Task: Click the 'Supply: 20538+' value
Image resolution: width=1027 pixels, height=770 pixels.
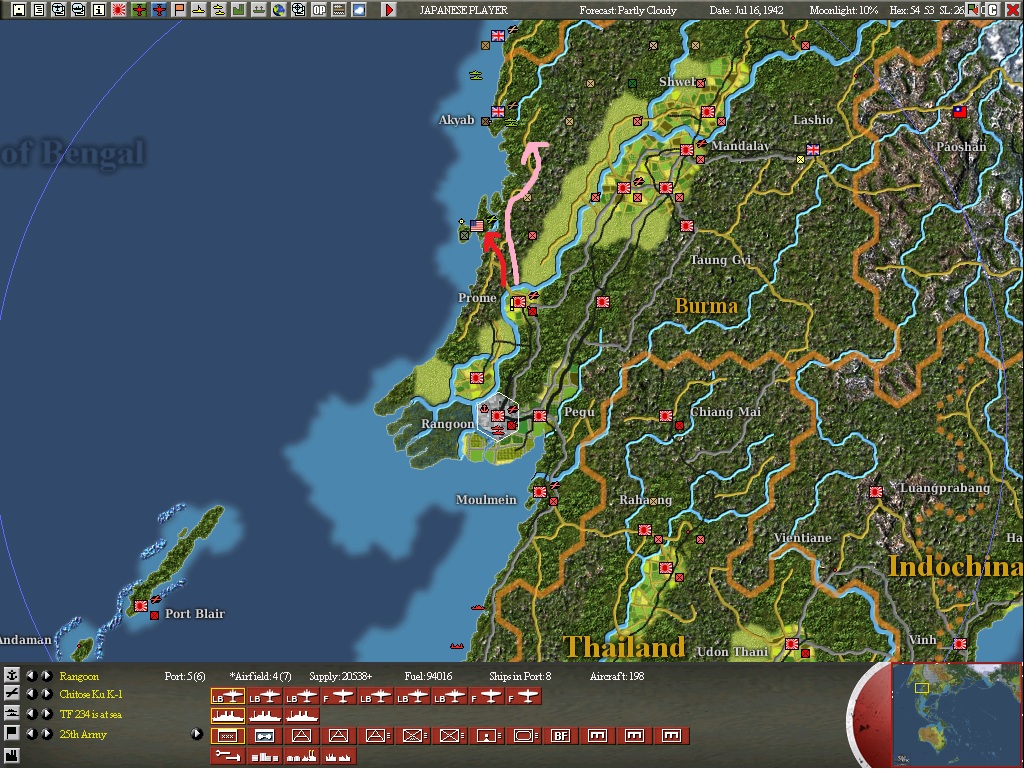Action: click(x=341, y=676)
